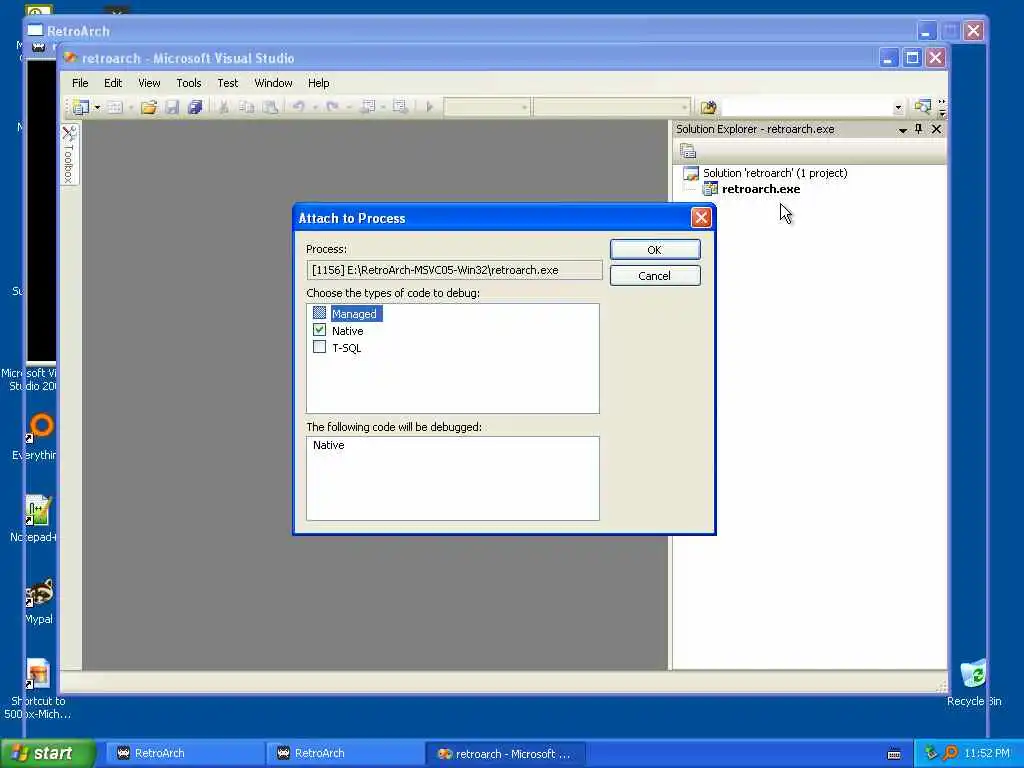Image resolution: width=1024 pixels, height=768 pixels.
Task: Click the Navigate Forward toolbar icon
Action: (x=400, y=107)
